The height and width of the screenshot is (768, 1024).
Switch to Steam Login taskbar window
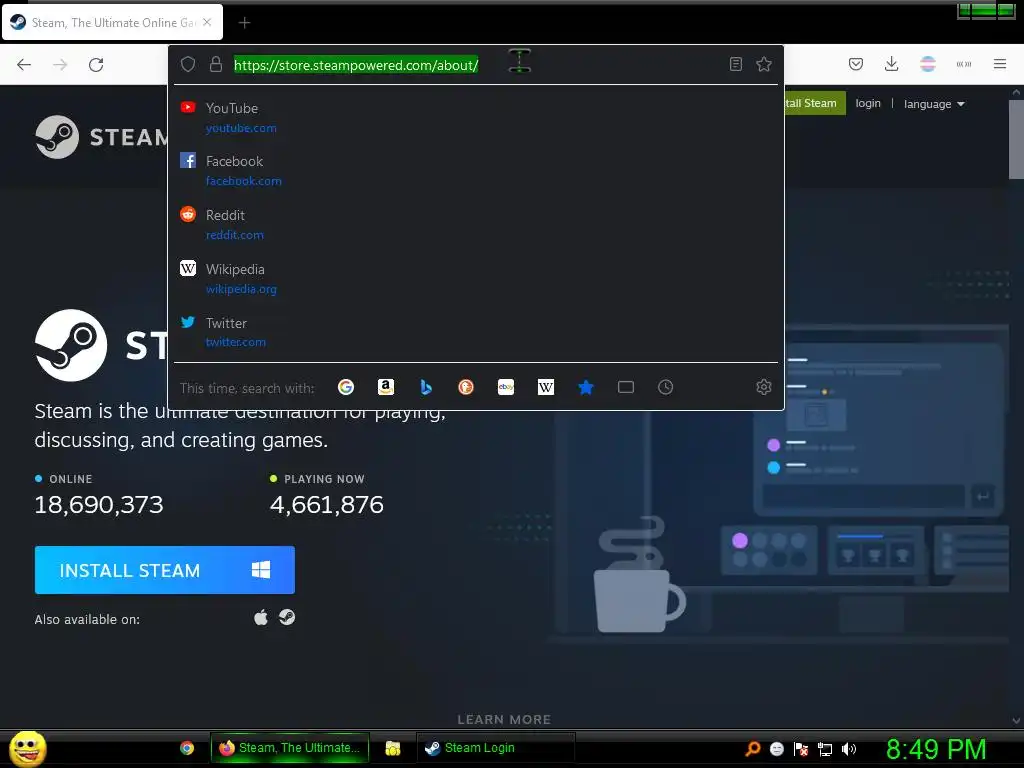click(496, 748)
